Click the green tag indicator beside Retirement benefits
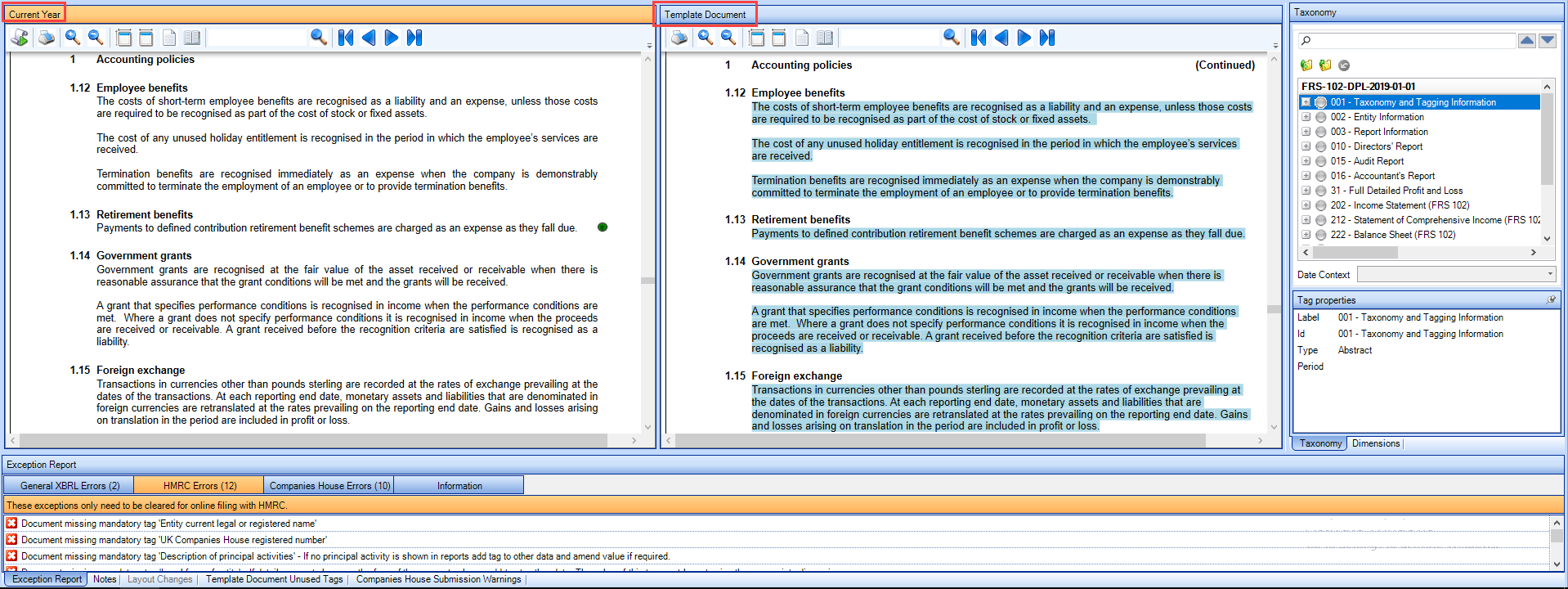Screen dimensions: 1568x589 coord(603,227)
